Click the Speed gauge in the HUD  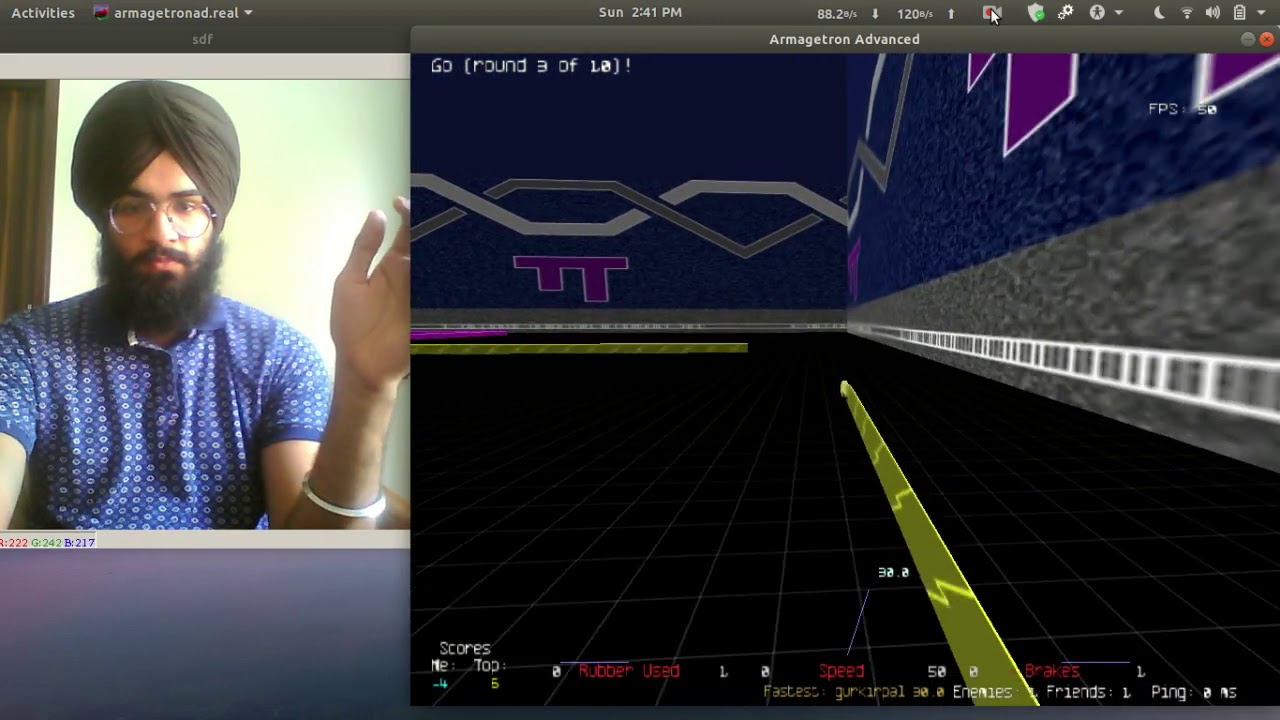841,671
